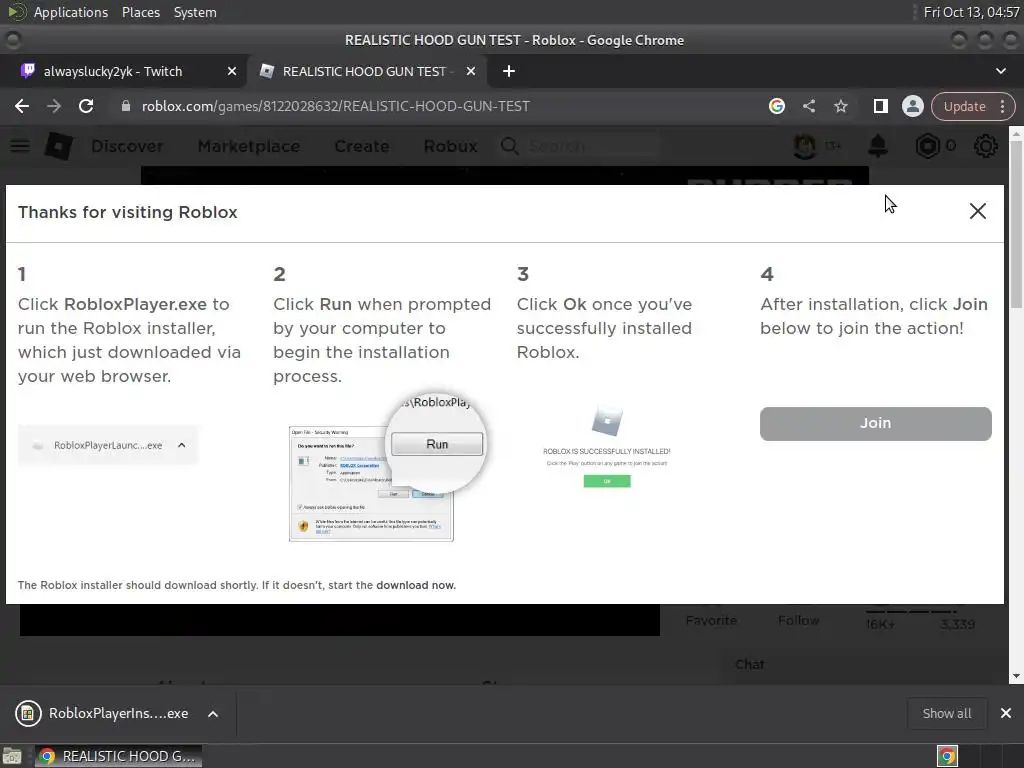Open the Chat panel header
Image resolution: width=1024 pixels, height=768 pixels.
749,664
